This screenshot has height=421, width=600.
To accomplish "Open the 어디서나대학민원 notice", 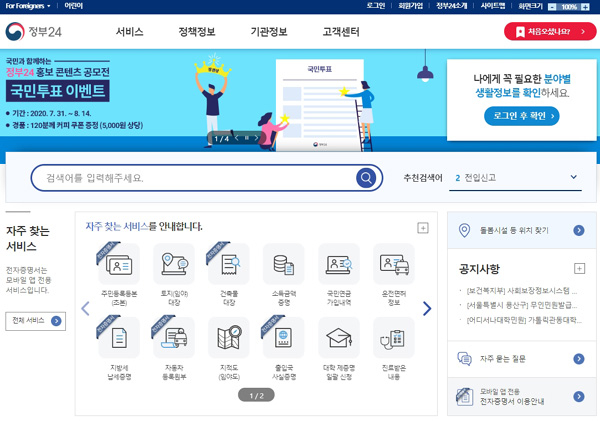I will point(523,320).
